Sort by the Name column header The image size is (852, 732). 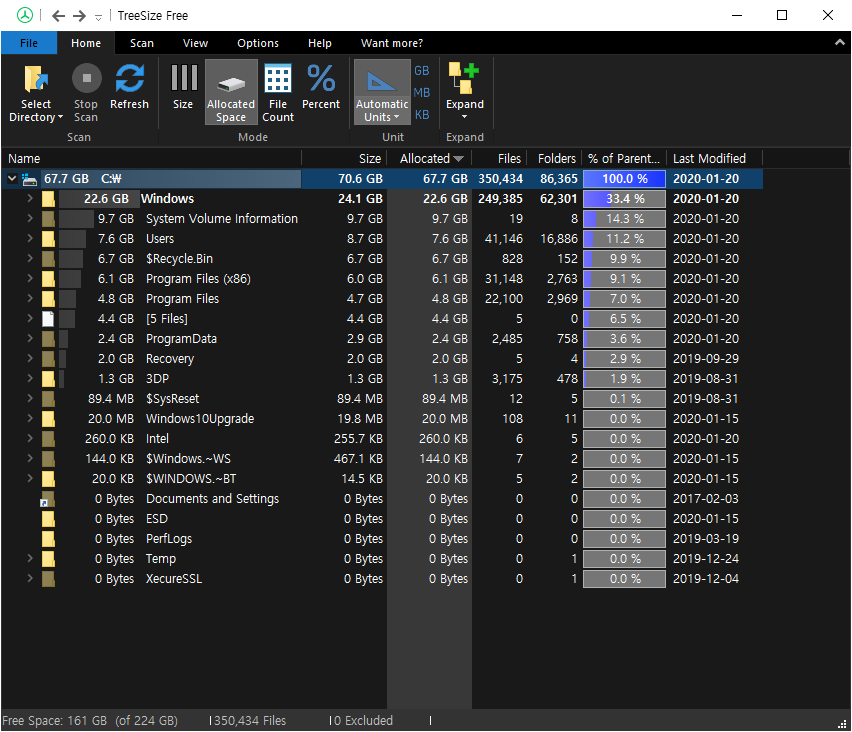[152, 159]
